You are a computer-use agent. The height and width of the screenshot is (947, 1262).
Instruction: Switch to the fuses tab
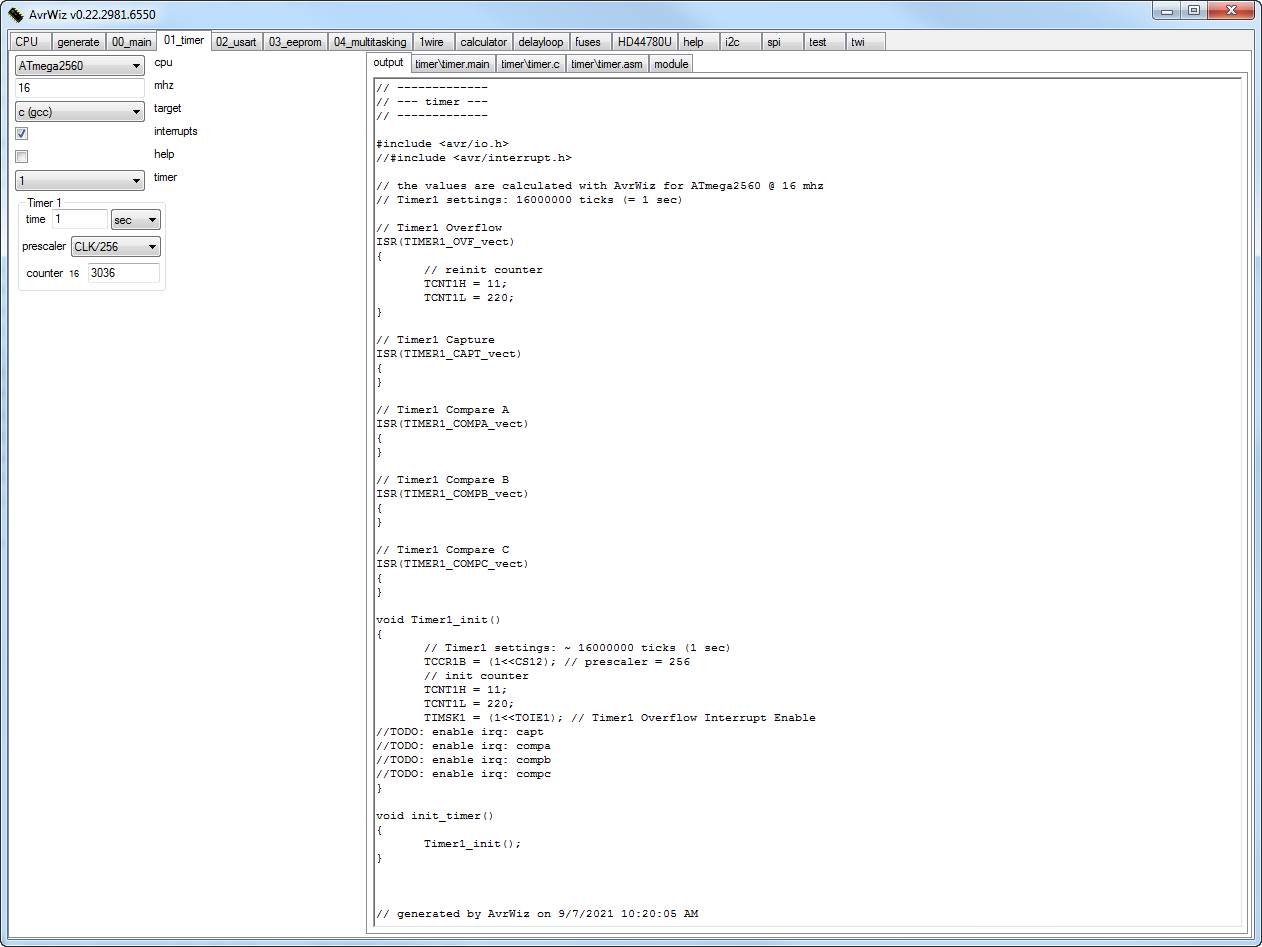click(x=589, y=42)
